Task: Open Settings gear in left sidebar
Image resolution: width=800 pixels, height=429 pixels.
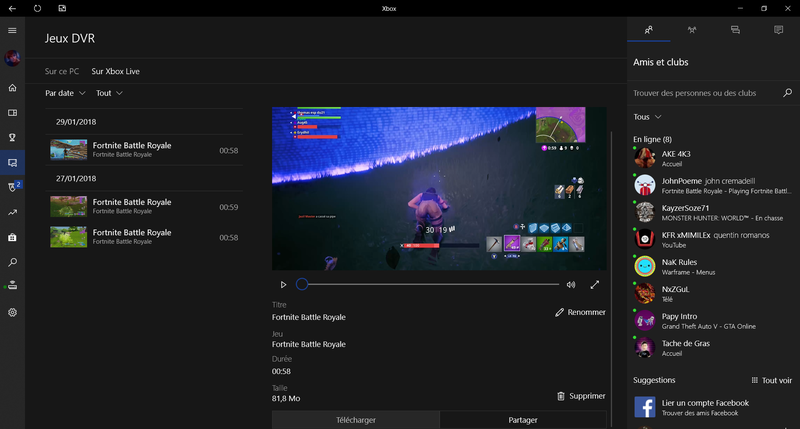Action: click(12, 312)
